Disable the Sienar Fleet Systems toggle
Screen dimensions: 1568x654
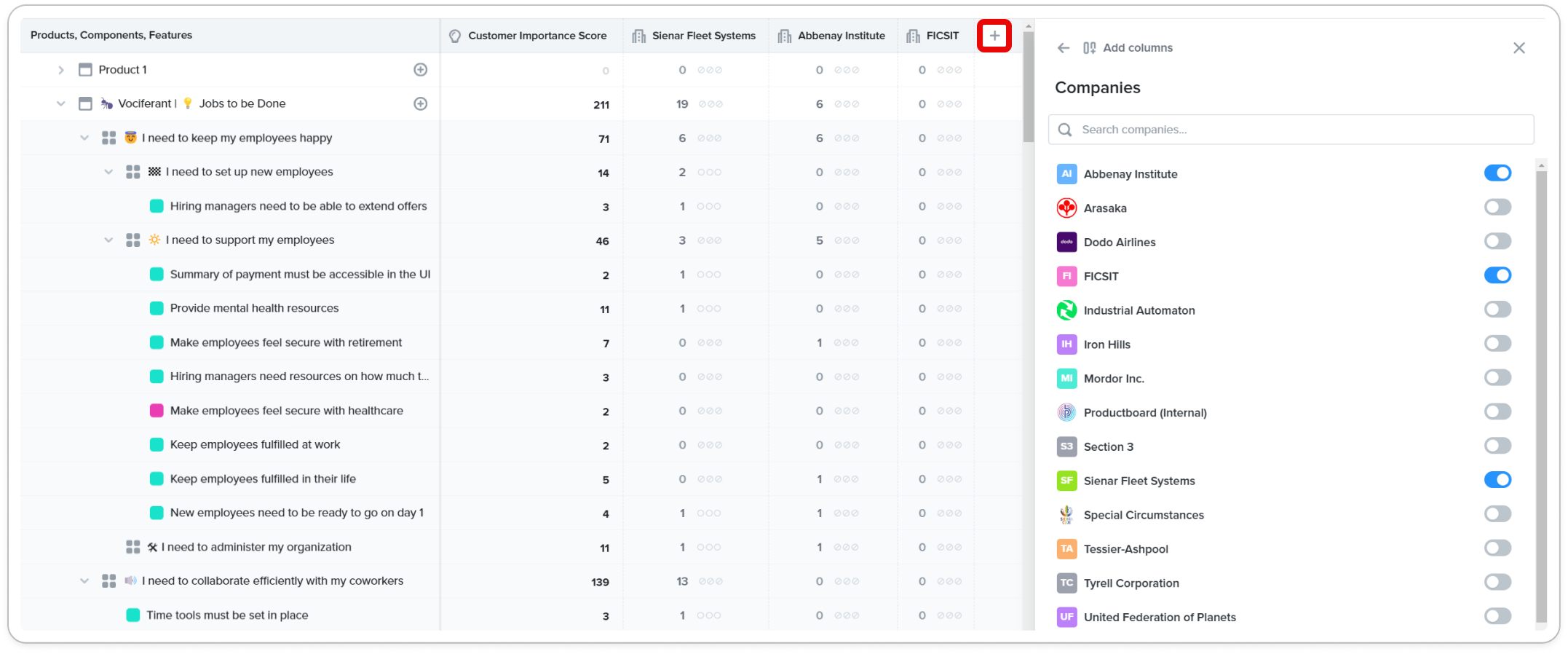(1497, 480)
